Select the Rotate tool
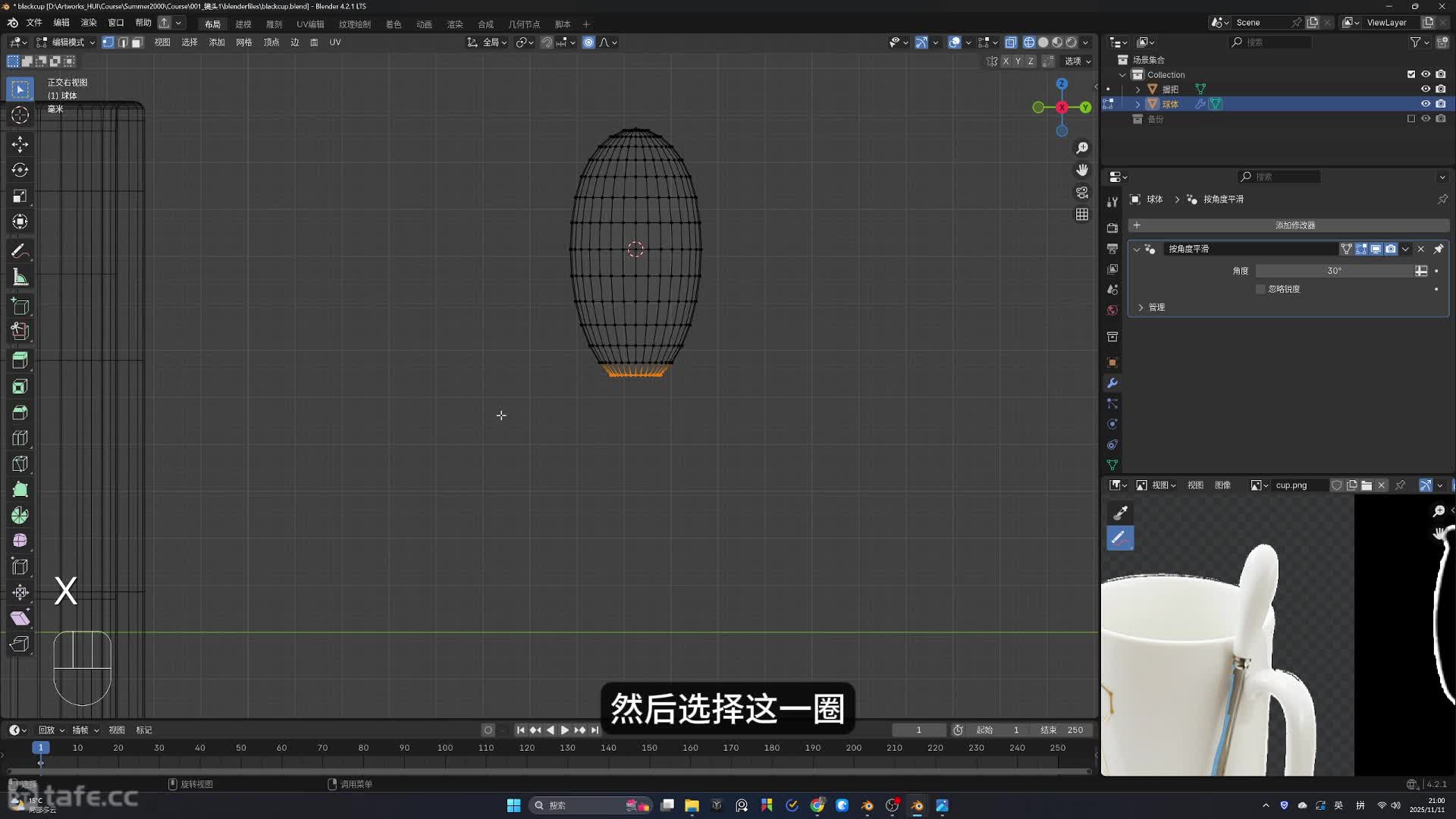This screenshot has height=819, width=1456. (x=20, y=170)
